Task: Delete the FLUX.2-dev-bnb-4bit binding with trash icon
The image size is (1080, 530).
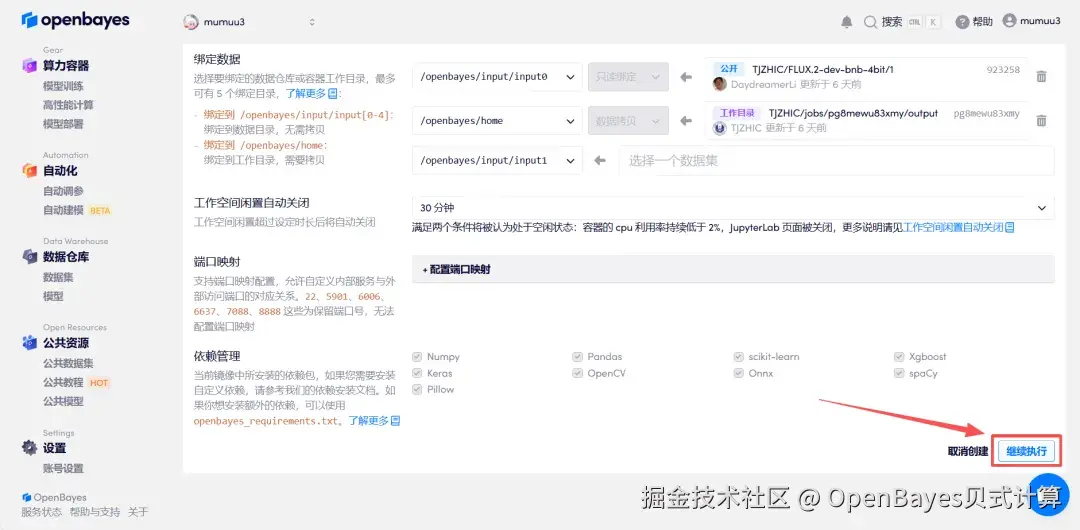Action: click(x=1041, y=77)
